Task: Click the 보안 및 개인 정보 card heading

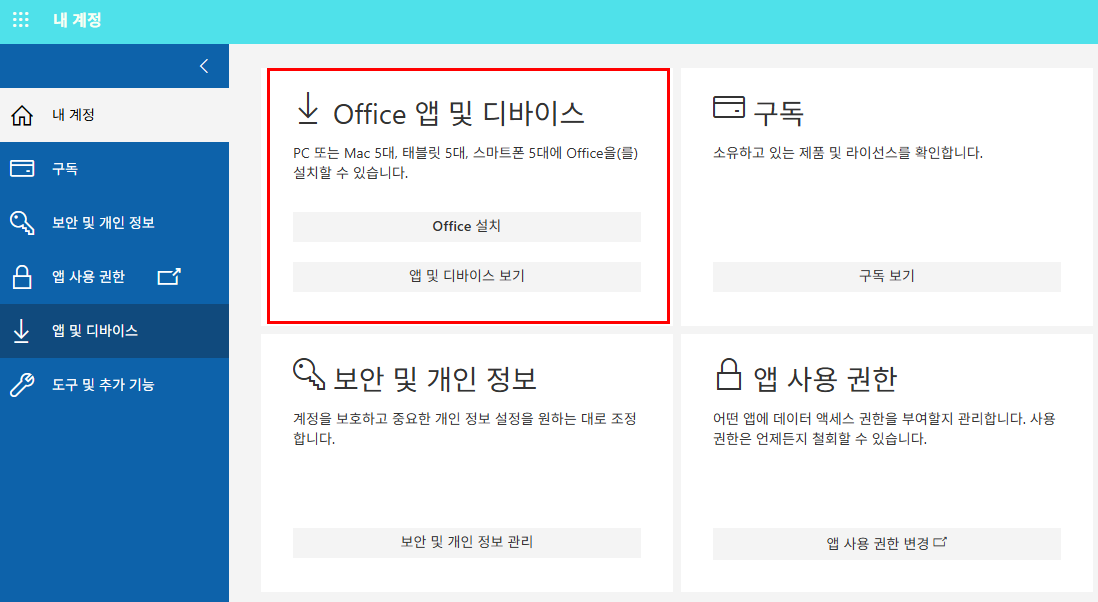Action: (x=434, y=379)
